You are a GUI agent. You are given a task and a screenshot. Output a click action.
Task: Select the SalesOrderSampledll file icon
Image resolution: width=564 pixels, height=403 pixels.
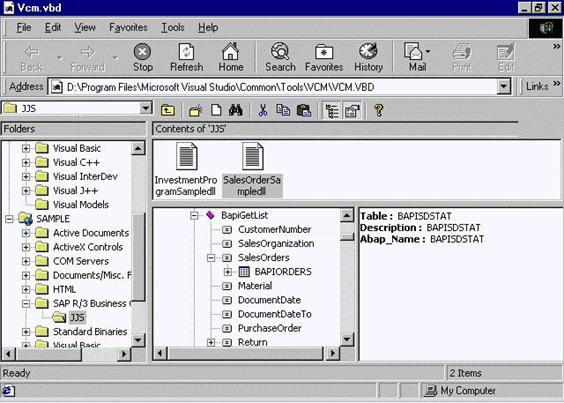253,156
